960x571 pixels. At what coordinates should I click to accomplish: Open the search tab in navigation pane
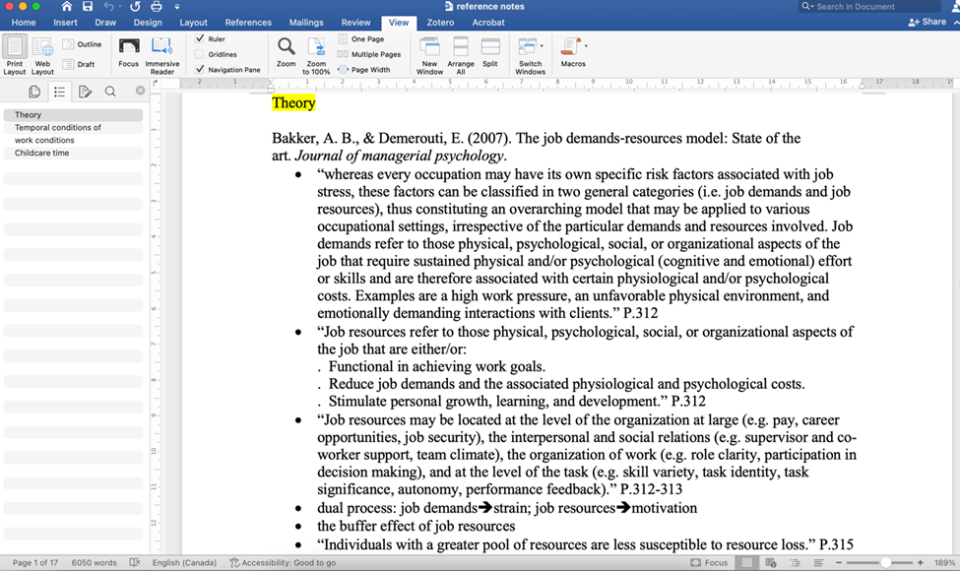(110, 91)
